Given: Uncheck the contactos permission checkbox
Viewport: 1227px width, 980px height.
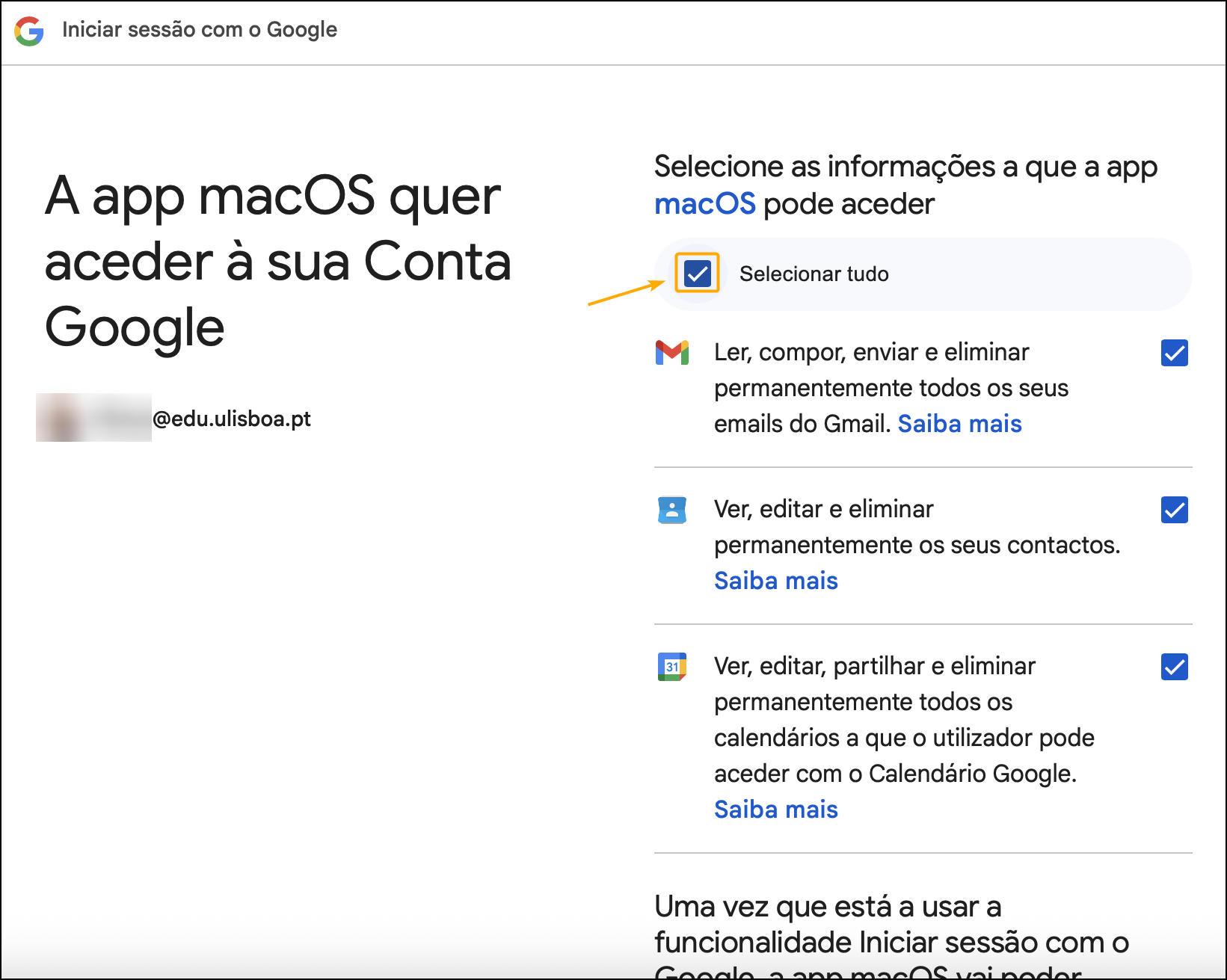Looking at the screenshot, I should [1175, 510].
